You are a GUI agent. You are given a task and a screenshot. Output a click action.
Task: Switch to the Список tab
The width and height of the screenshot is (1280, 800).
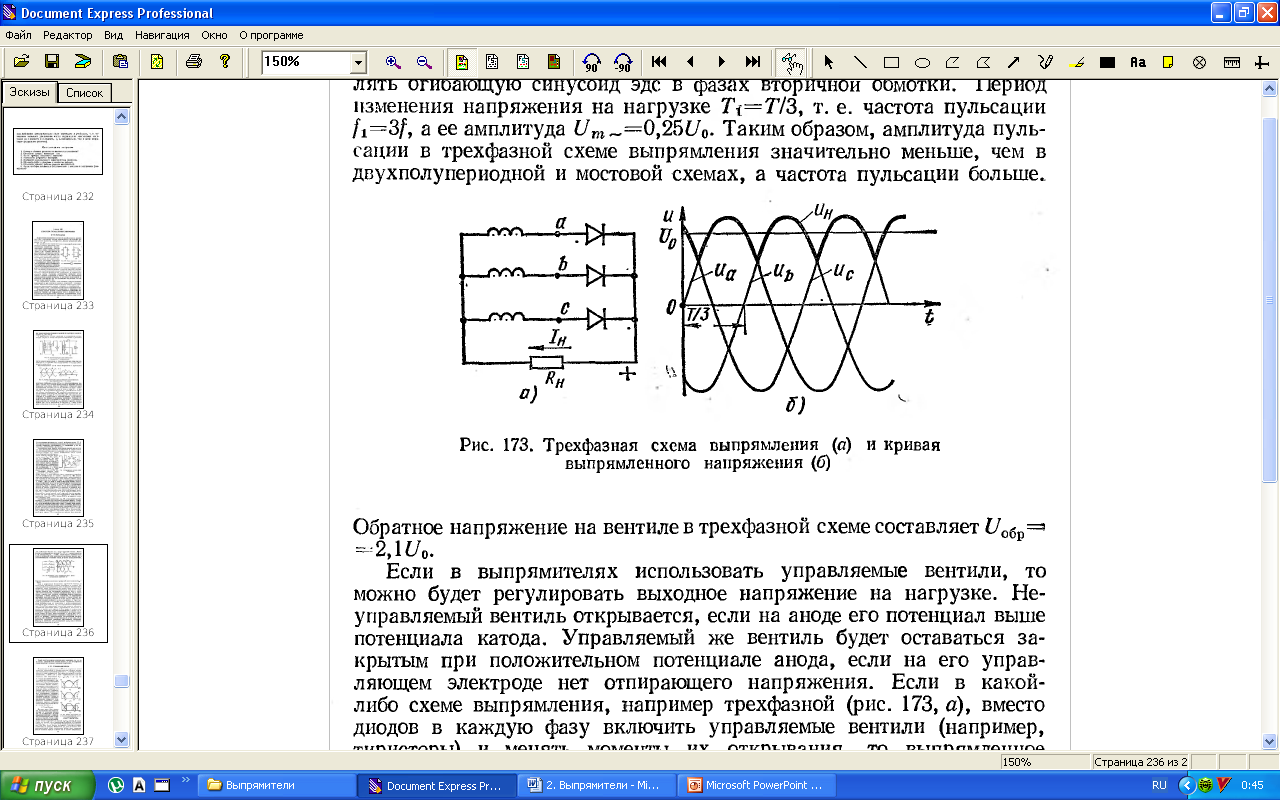[x=84, y=93]
